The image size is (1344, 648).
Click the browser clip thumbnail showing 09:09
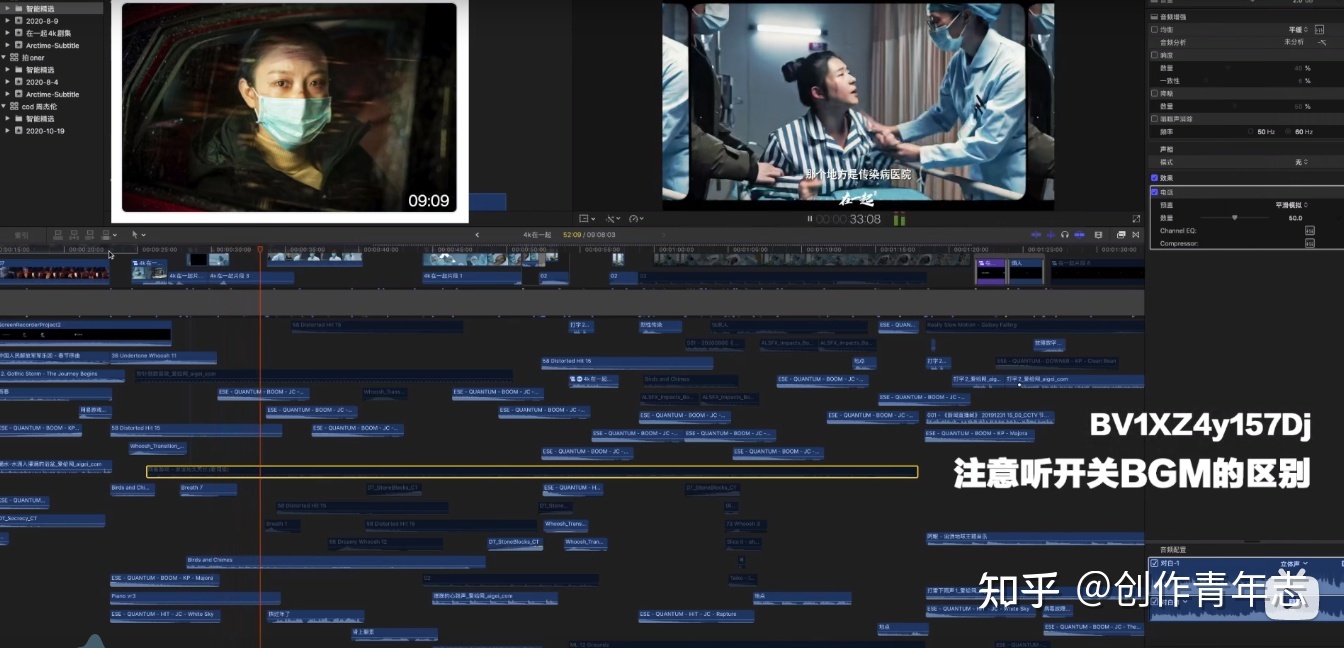point(288,107)
